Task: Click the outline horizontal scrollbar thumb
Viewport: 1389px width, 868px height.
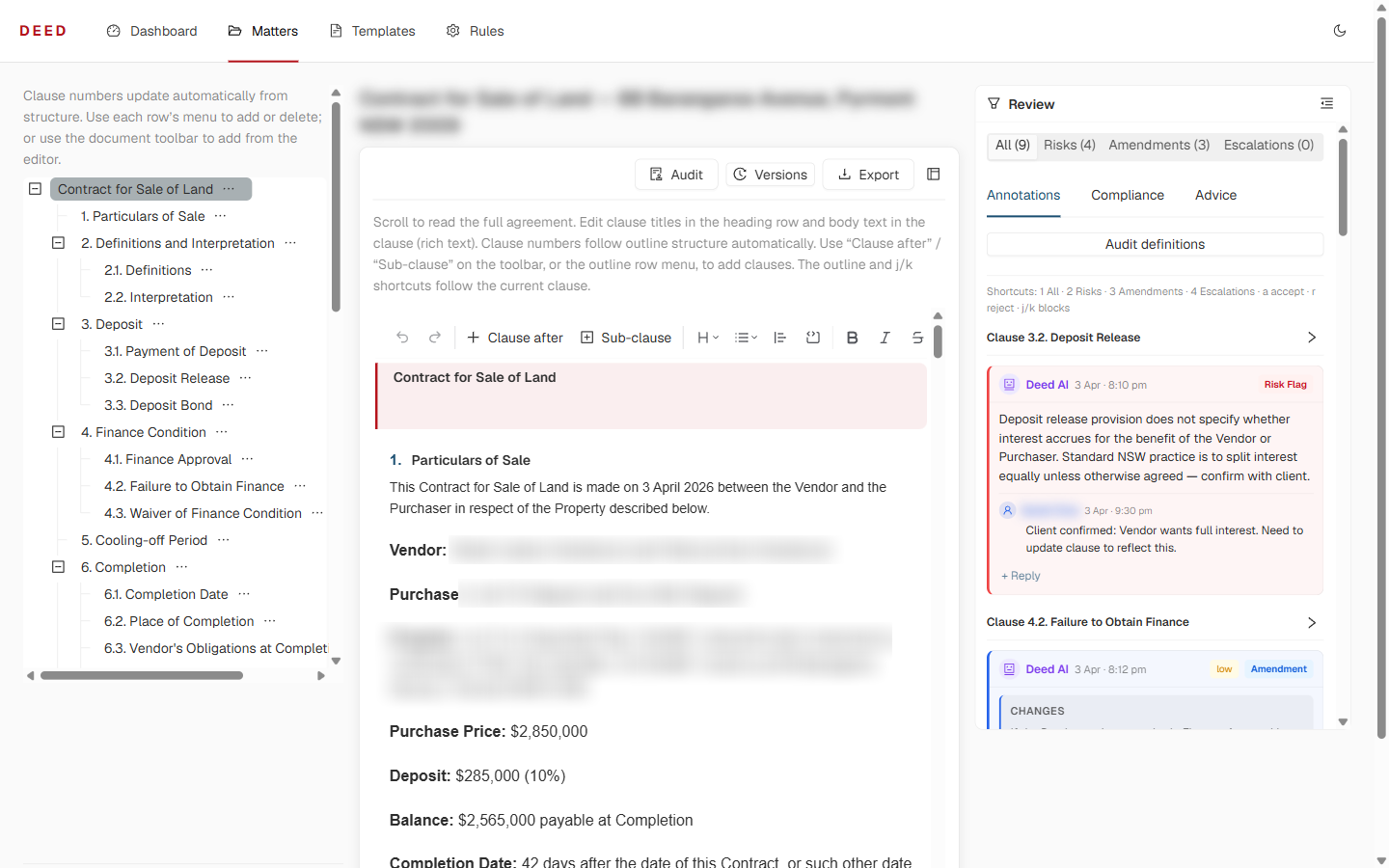Action: [x=142, y=676]
